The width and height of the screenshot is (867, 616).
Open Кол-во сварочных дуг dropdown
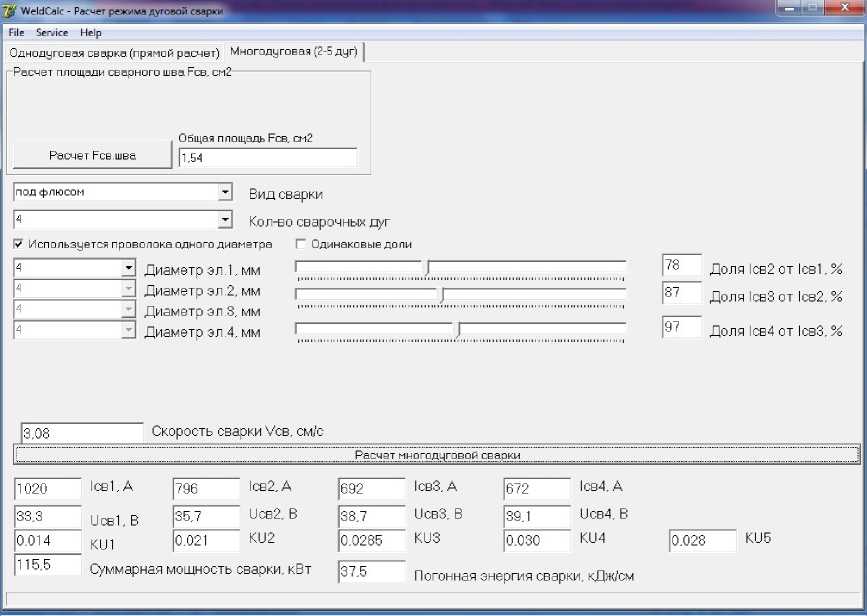(x=225, y=220)
